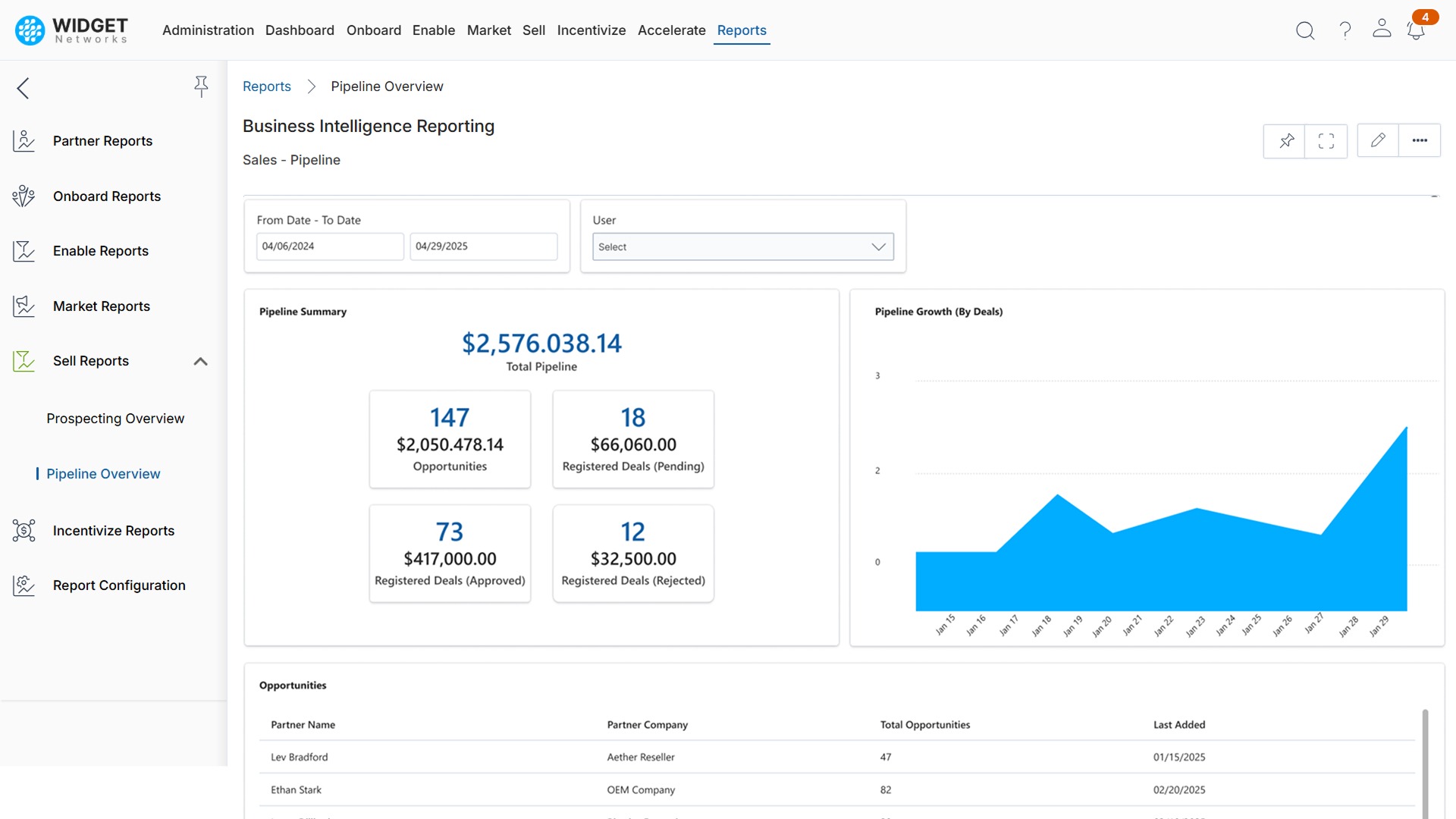Select Partner Reports in the sidebar
Image resolution: width=1456 pixels, height=819 pixels.
(x=102, y=140)
